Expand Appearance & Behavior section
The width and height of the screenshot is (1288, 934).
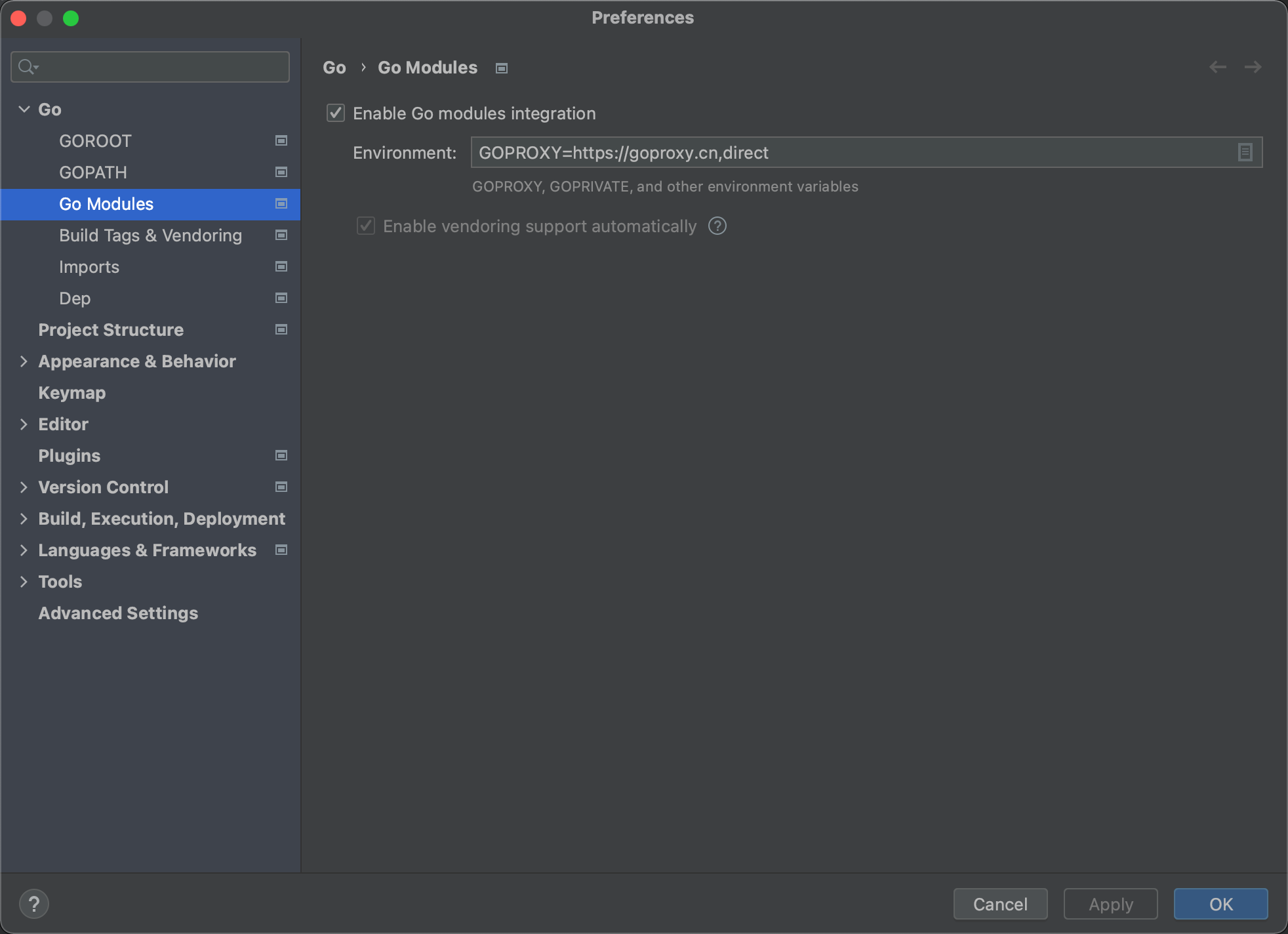(24, 361)
